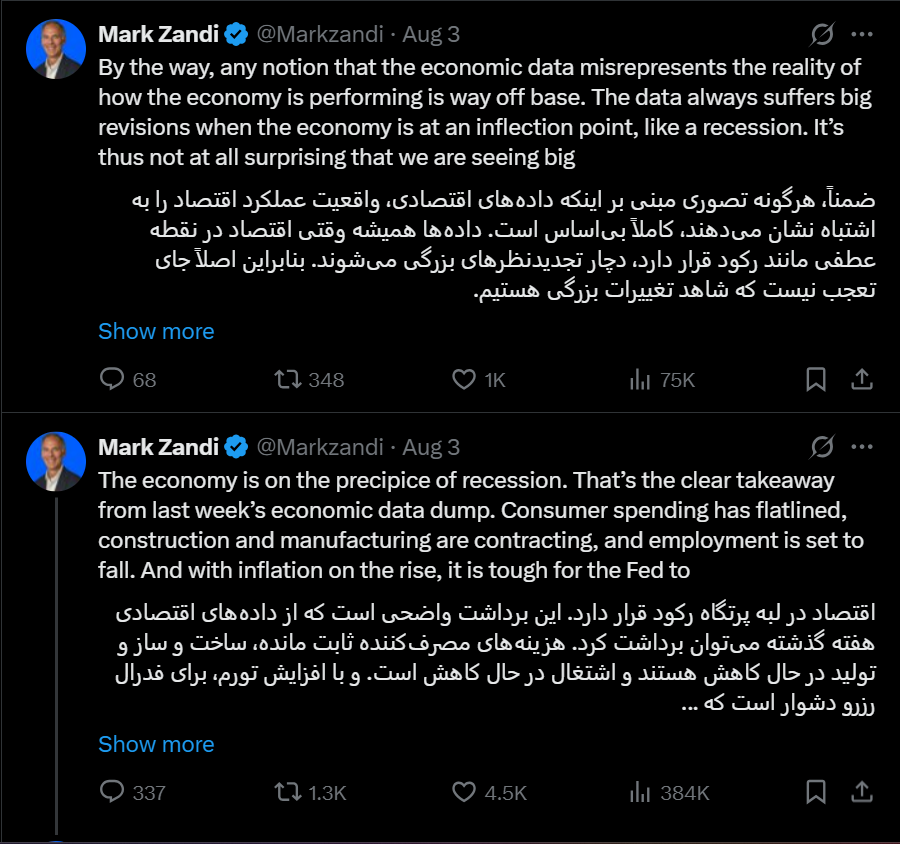Share the second tweet about recession
The image size is (900, 844).
[x=862, y=793]
